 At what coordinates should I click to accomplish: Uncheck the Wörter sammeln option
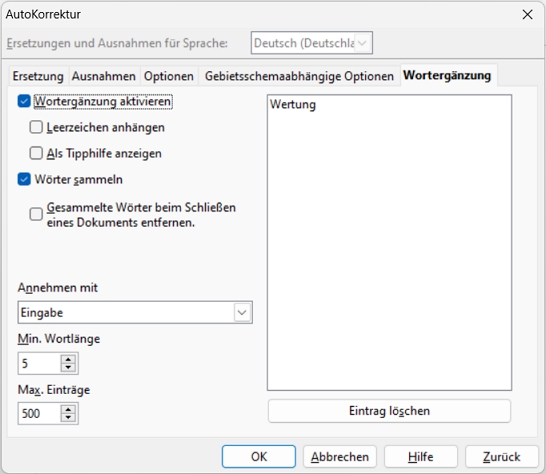[24, 179]
